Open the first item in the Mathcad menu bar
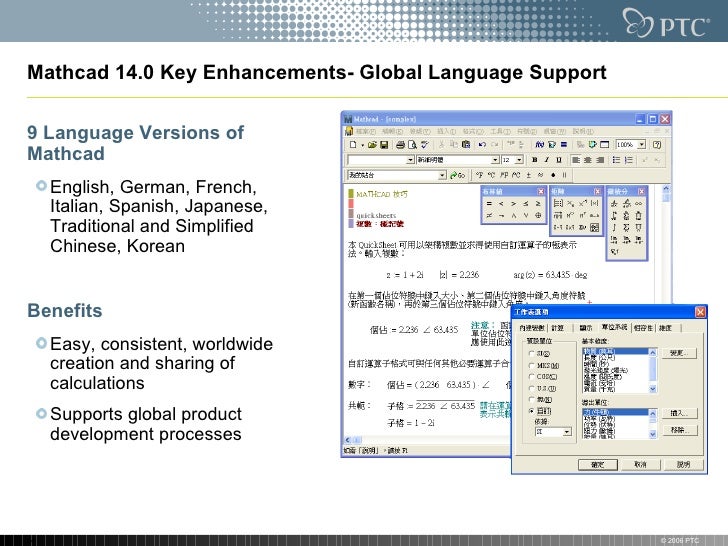 click(x=366, y=132)
